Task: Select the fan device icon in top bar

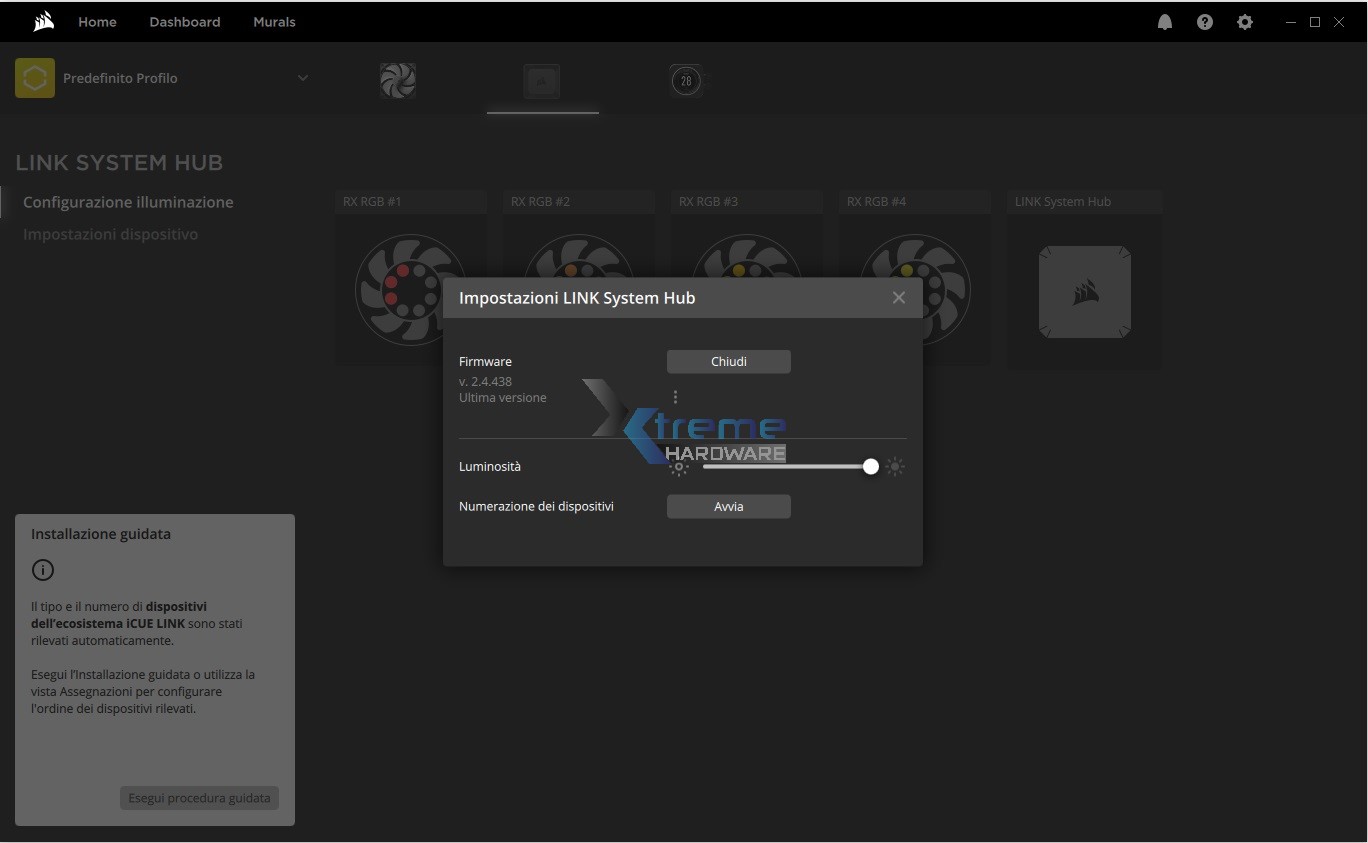Action: pyautogui.click(x=398, y=80)
